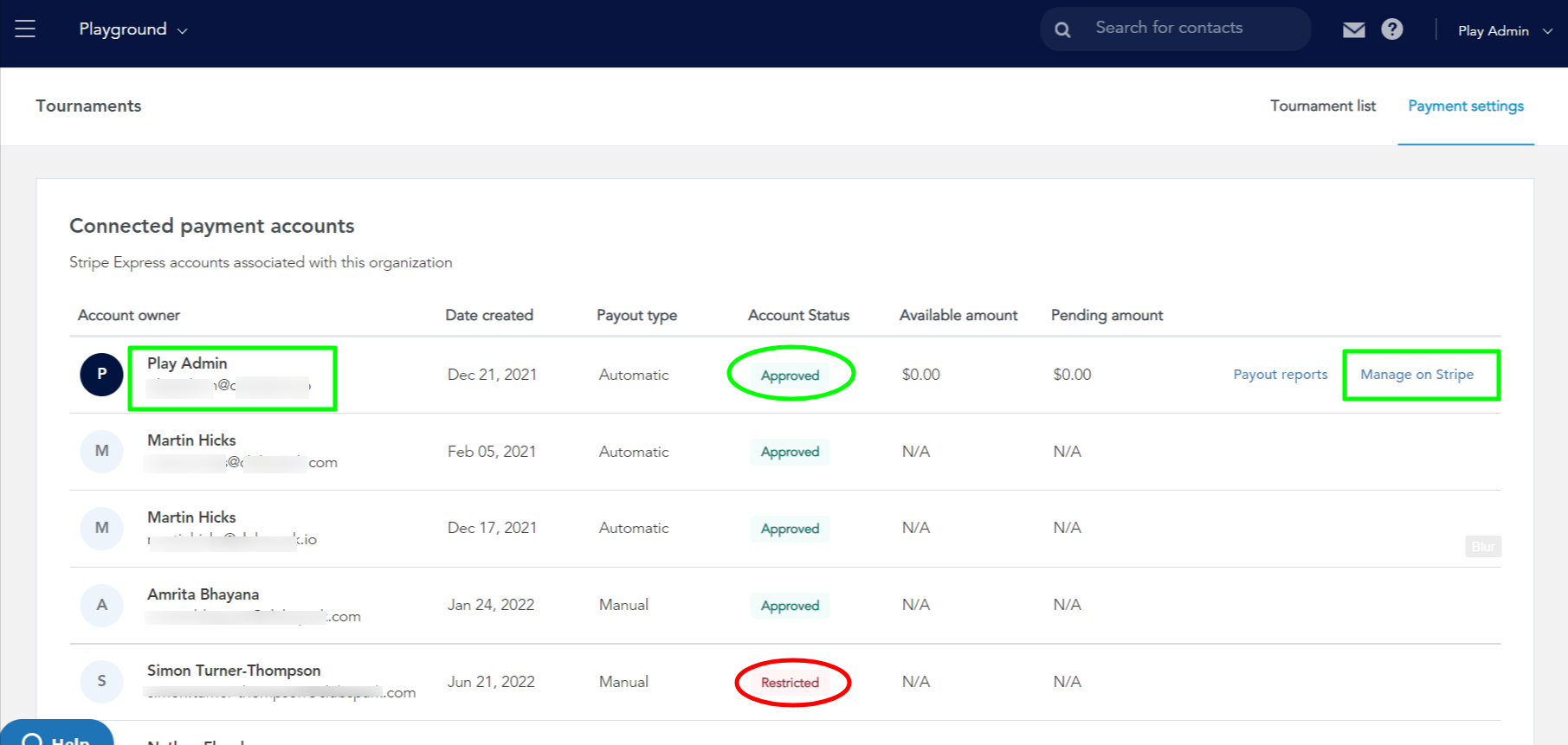Click Amrita Bhayana's 'A' avatar
The width and height of the screenshot is (1568, 745).
[101, 606]
